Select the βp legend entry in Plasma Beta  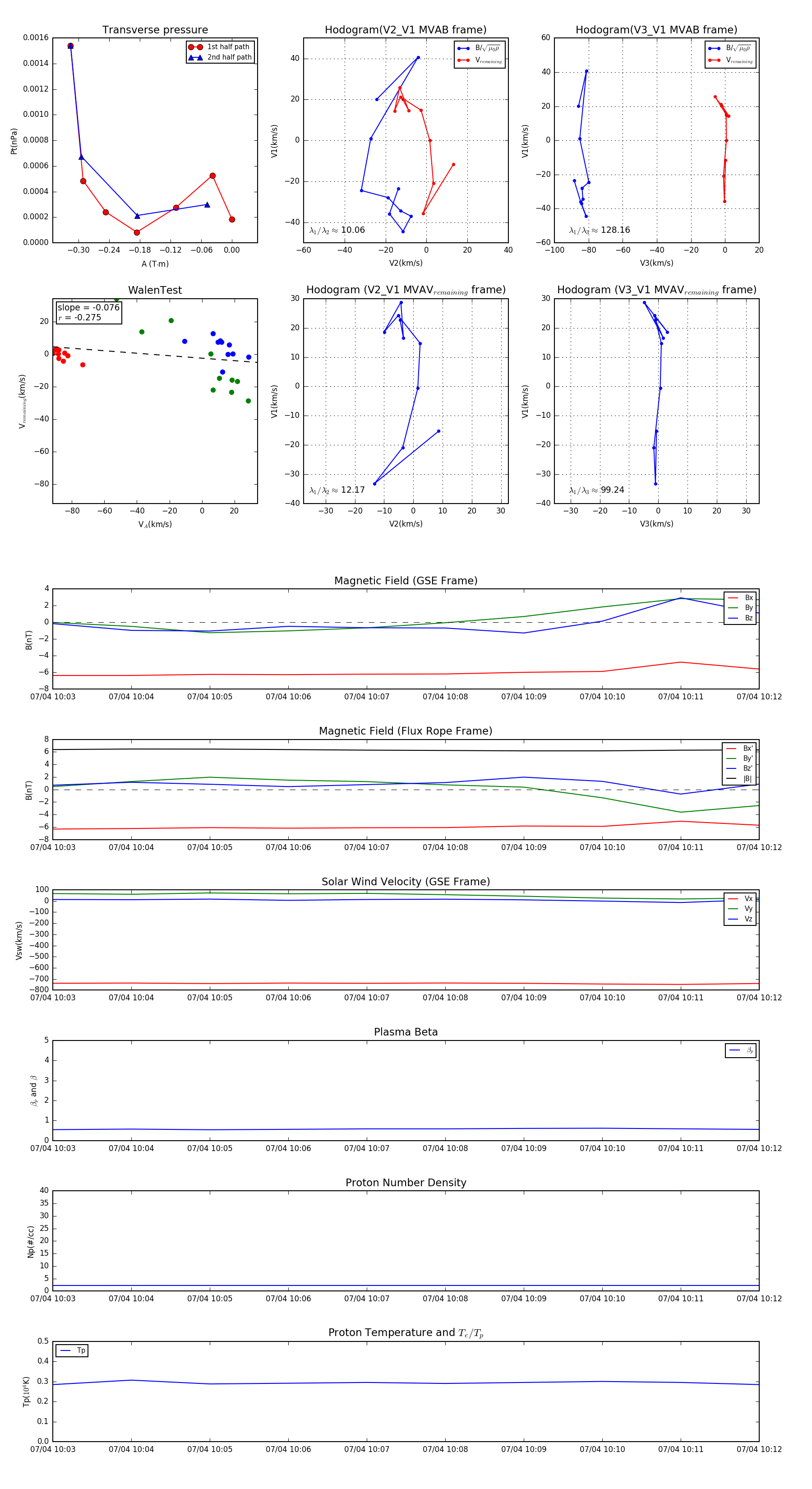point(741,1050)
